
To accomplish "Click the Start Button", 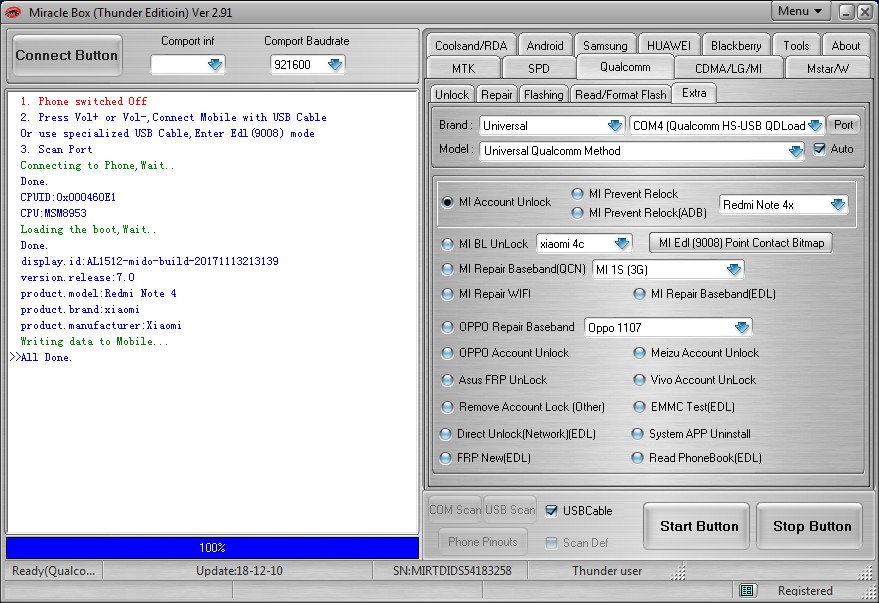I will pyautogui.click(x=697, y=526).
